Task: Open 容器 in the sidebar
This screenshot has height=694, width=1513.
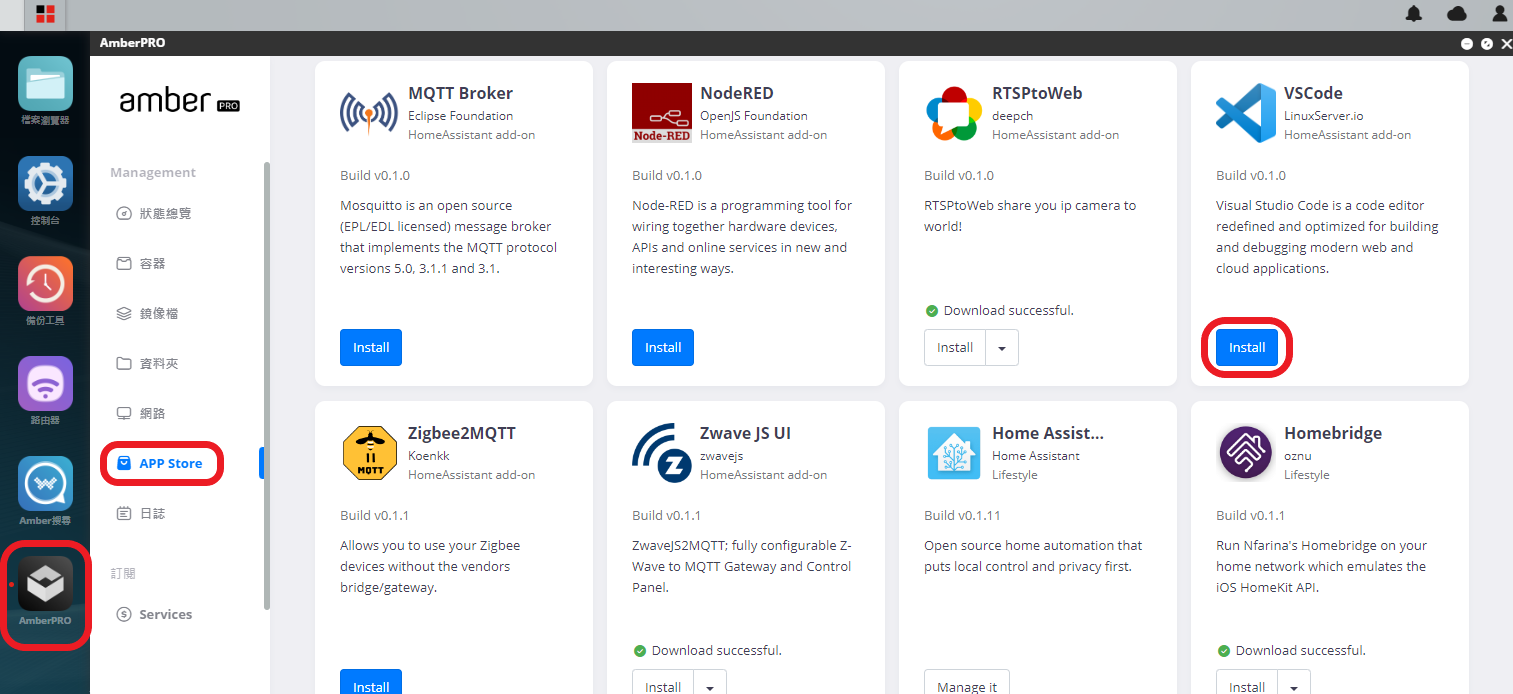Action: click(x=141, y=263)
